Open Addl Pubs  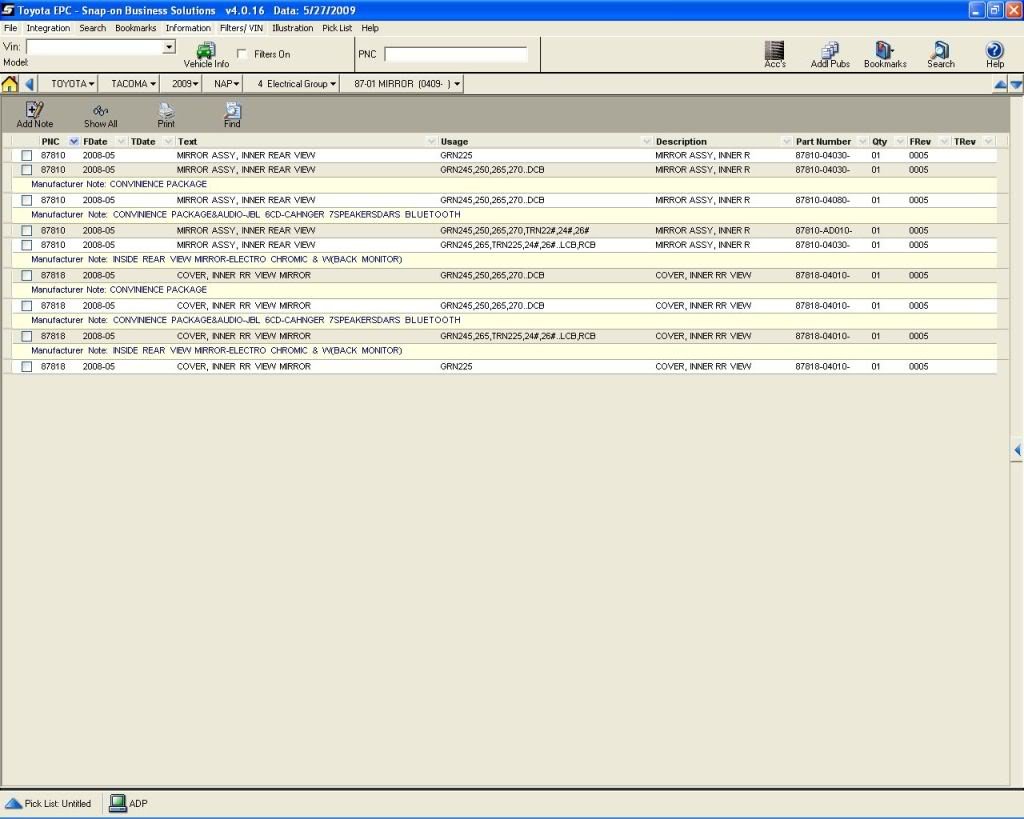point(829,55)
